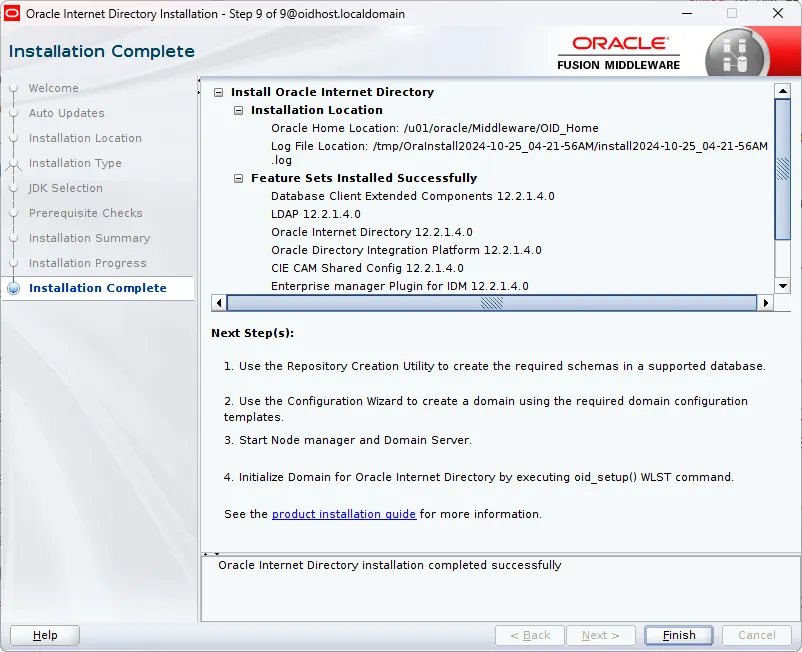
Task: Click the Oracle installer title bar icon
Action: click(12, 13)
